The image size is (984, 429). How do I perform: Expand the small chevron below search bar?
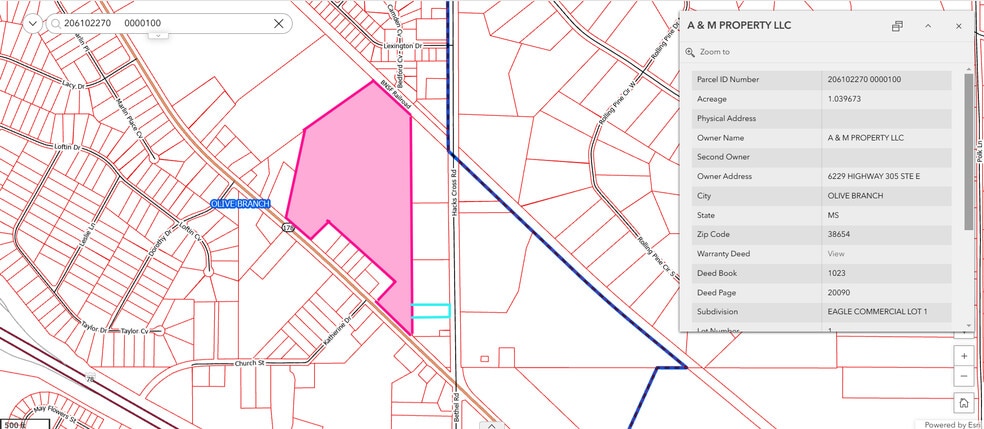157,35
